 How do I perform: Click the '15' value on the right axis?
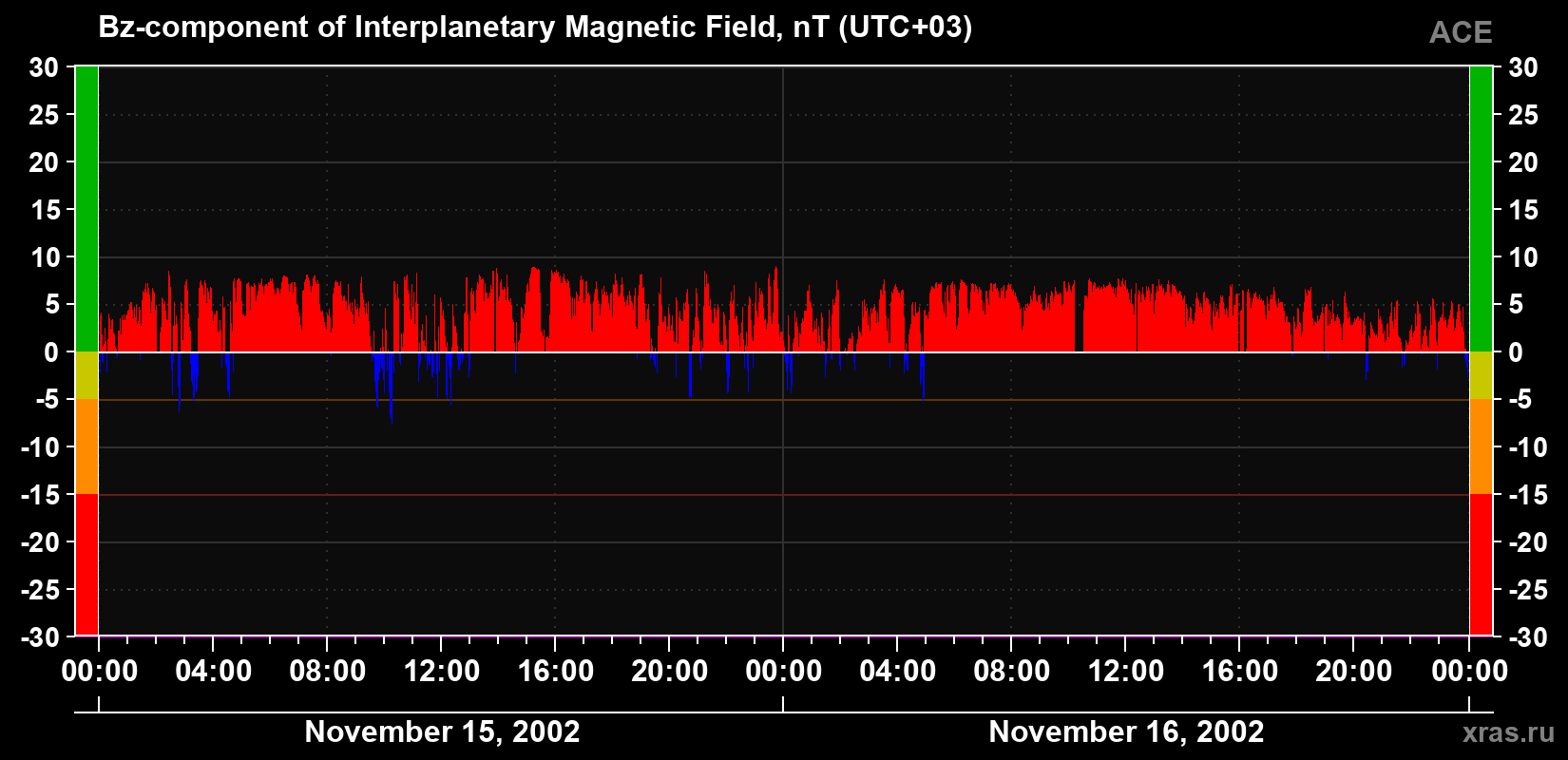point(1522,210)
